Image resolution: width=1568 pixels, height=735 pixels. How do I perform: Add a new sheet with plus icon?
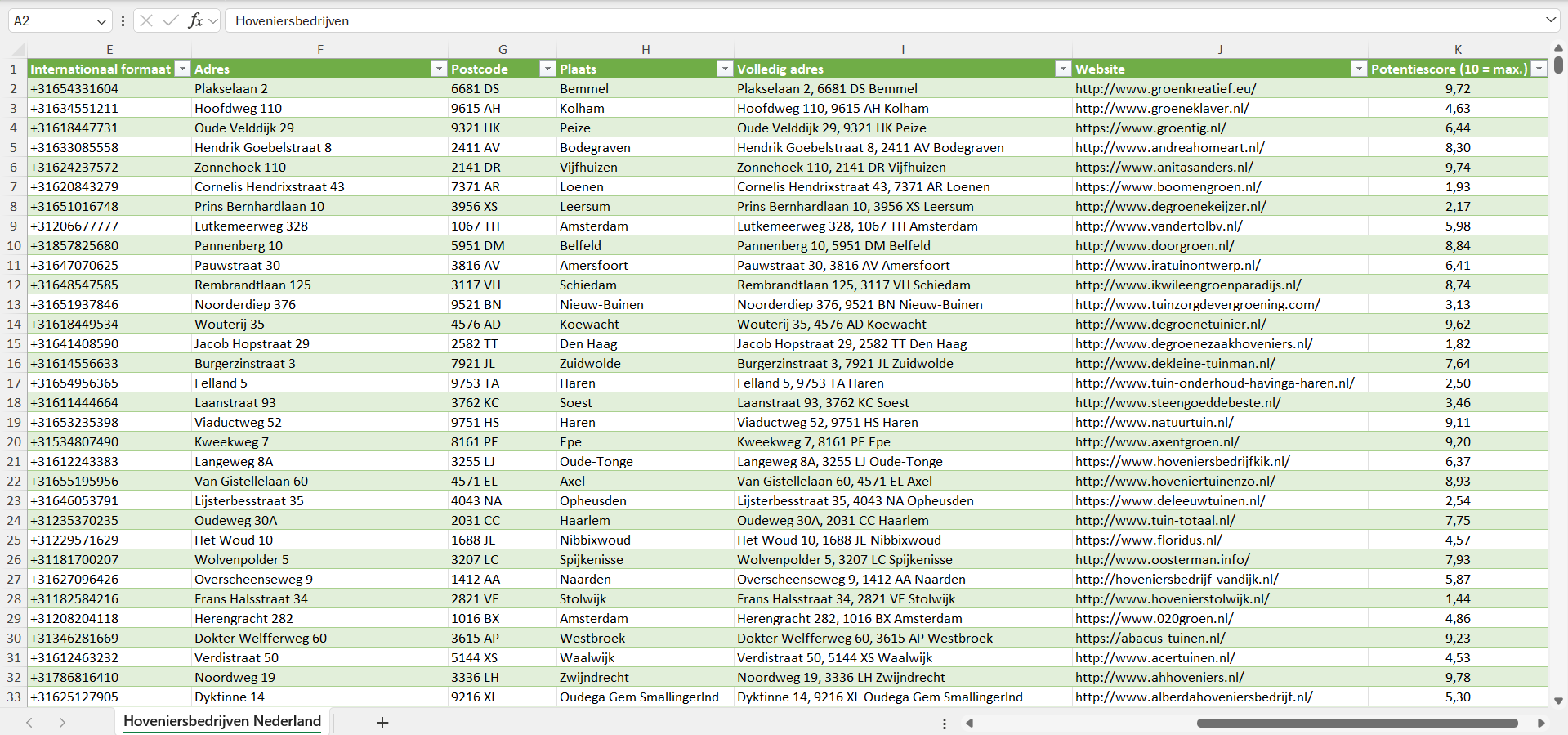coord(382,723)
